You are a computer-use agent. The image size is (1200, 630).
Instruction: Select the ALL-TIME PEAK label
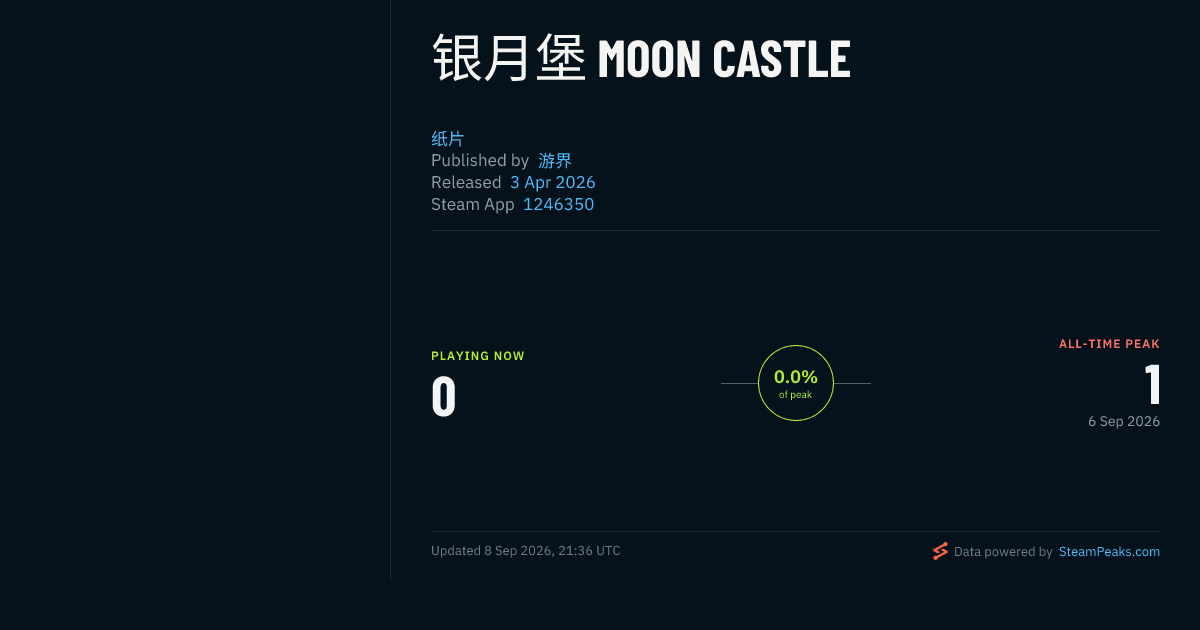1109,344
